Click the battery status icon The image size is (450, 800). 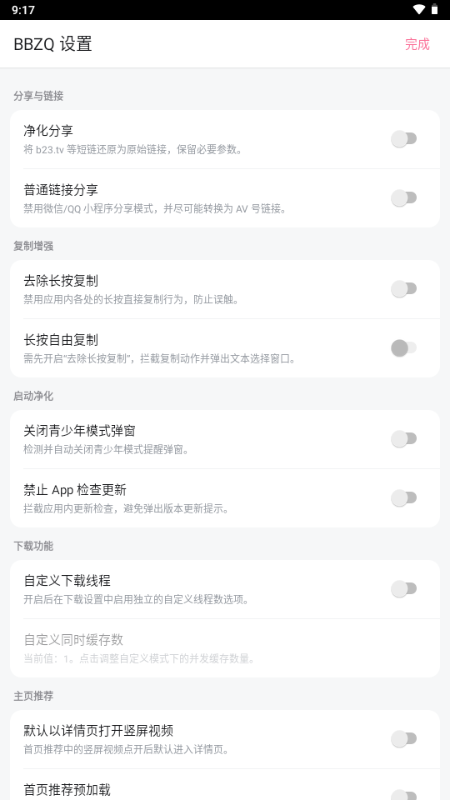[x=435, y=10]
